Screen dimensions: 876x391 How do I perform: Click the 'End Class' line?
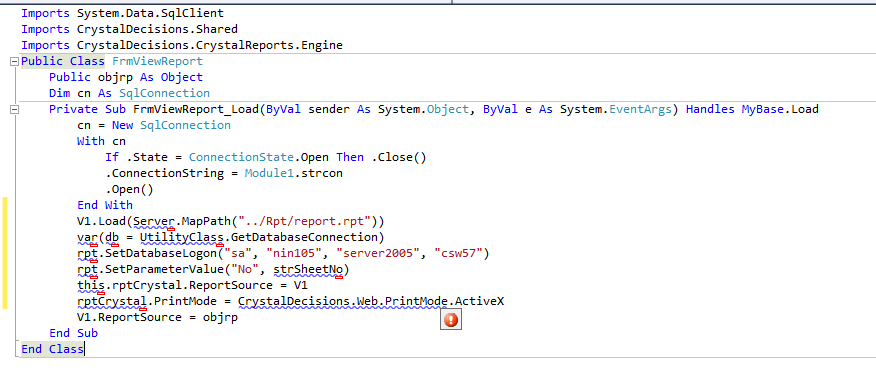pos(53,349)
